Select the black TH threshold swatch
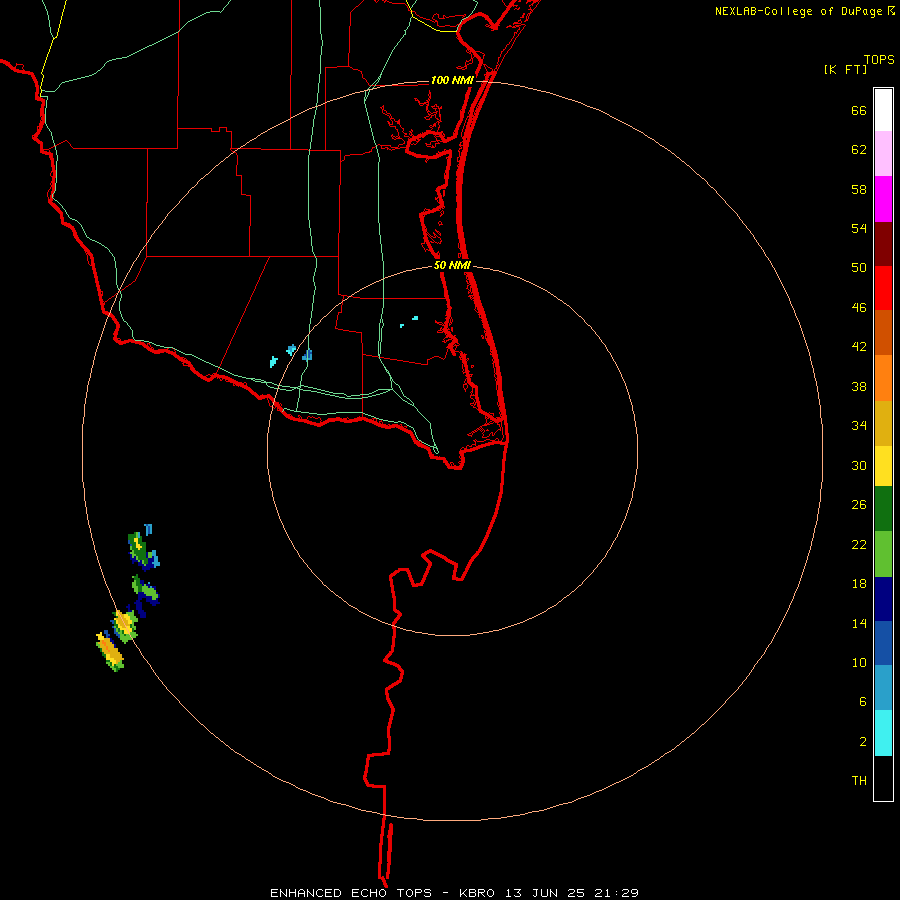Viewport: 900px width, 900px height. pyautogui.click(x=883, y=778)
